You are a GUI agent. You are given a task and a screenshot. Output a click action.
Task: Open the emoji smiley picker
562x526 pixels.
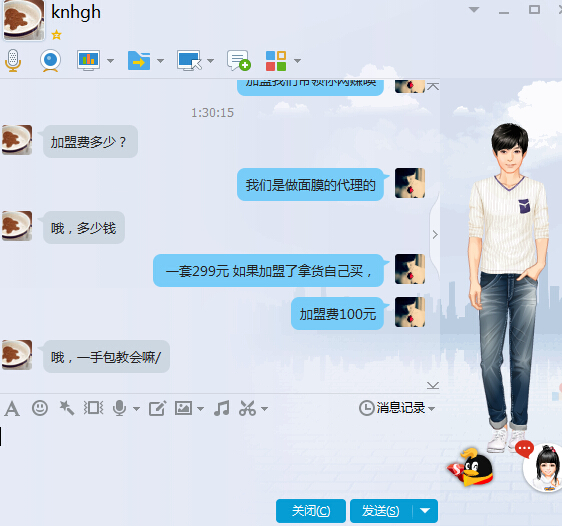[x=40, y=408]
